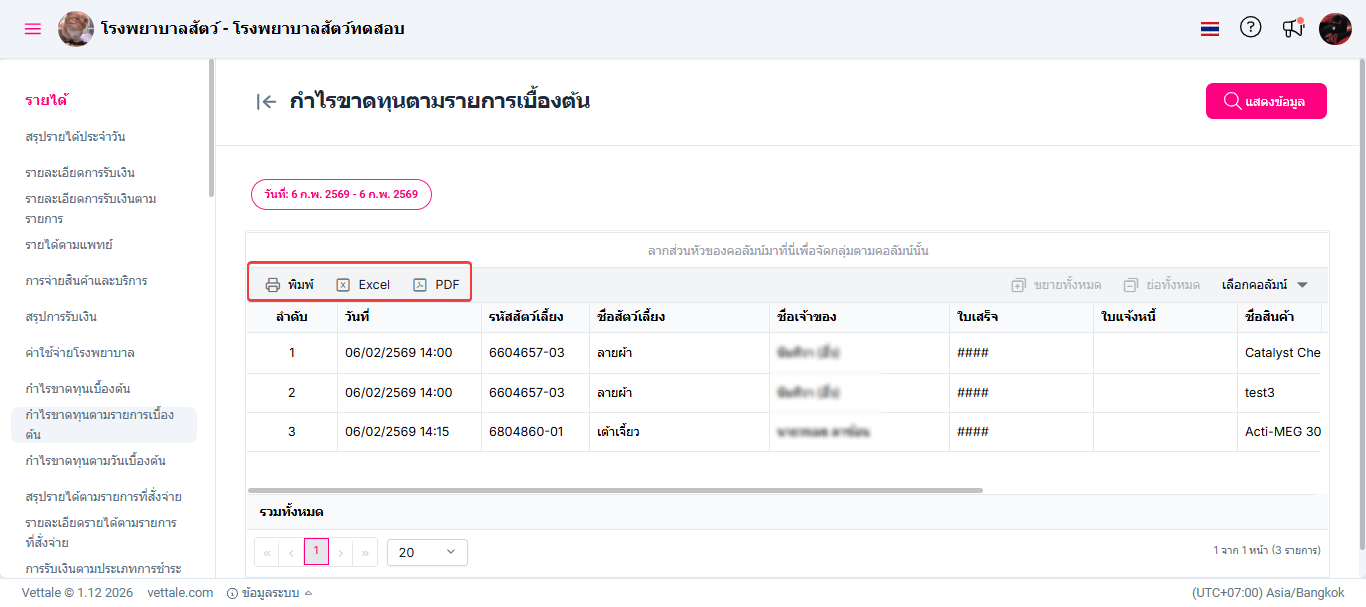Viewport: 1366px width, 607px height.
Task: Expand the ข้อมูลระบบ system info footer
Action: coord(270,593)
